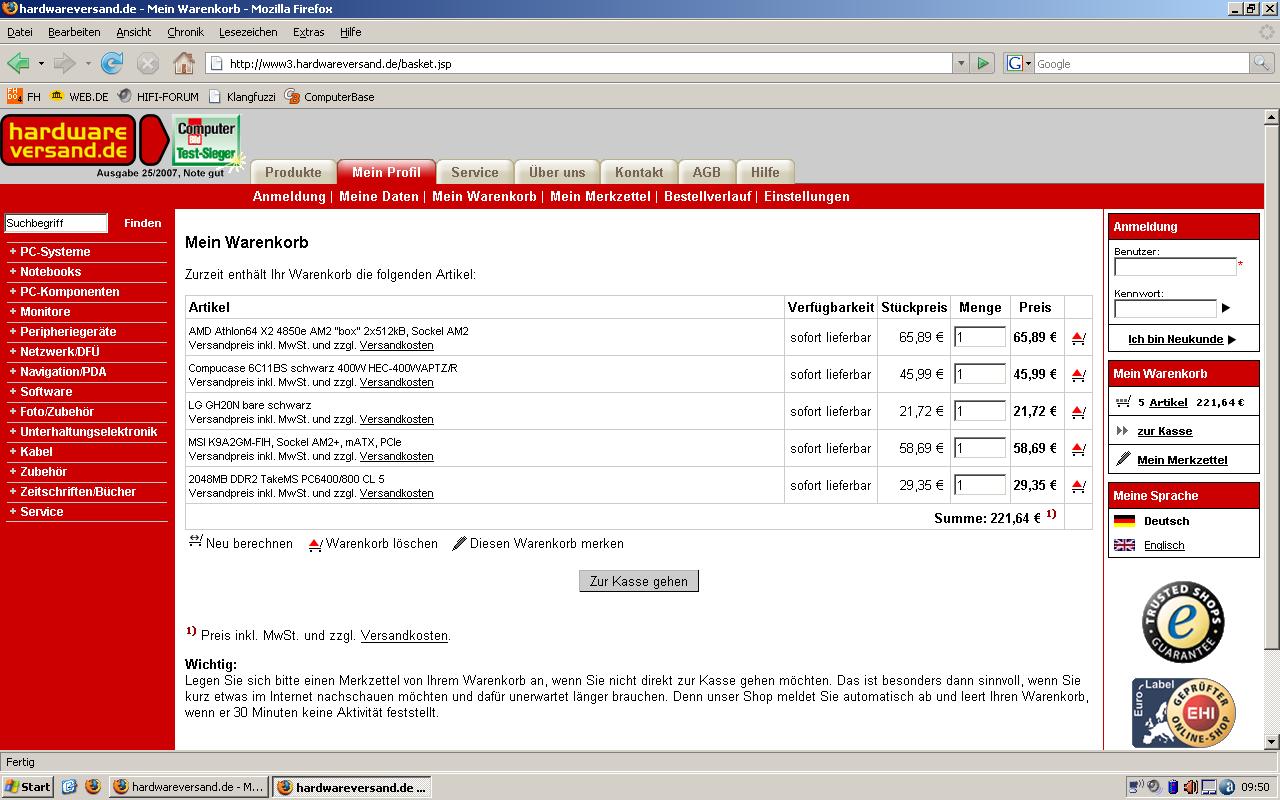Click the EHI Geprüfter Online-Shop seal

tap(1183, 712)
